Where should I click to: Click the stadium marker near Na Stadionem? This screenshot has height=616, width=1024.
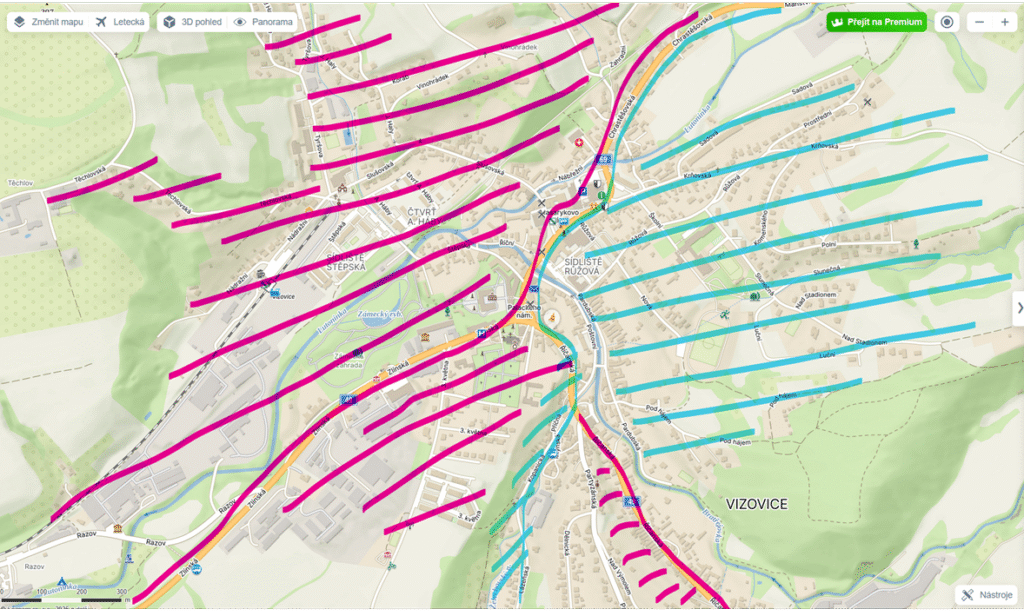pyautogui.click(x=754, y=295)
